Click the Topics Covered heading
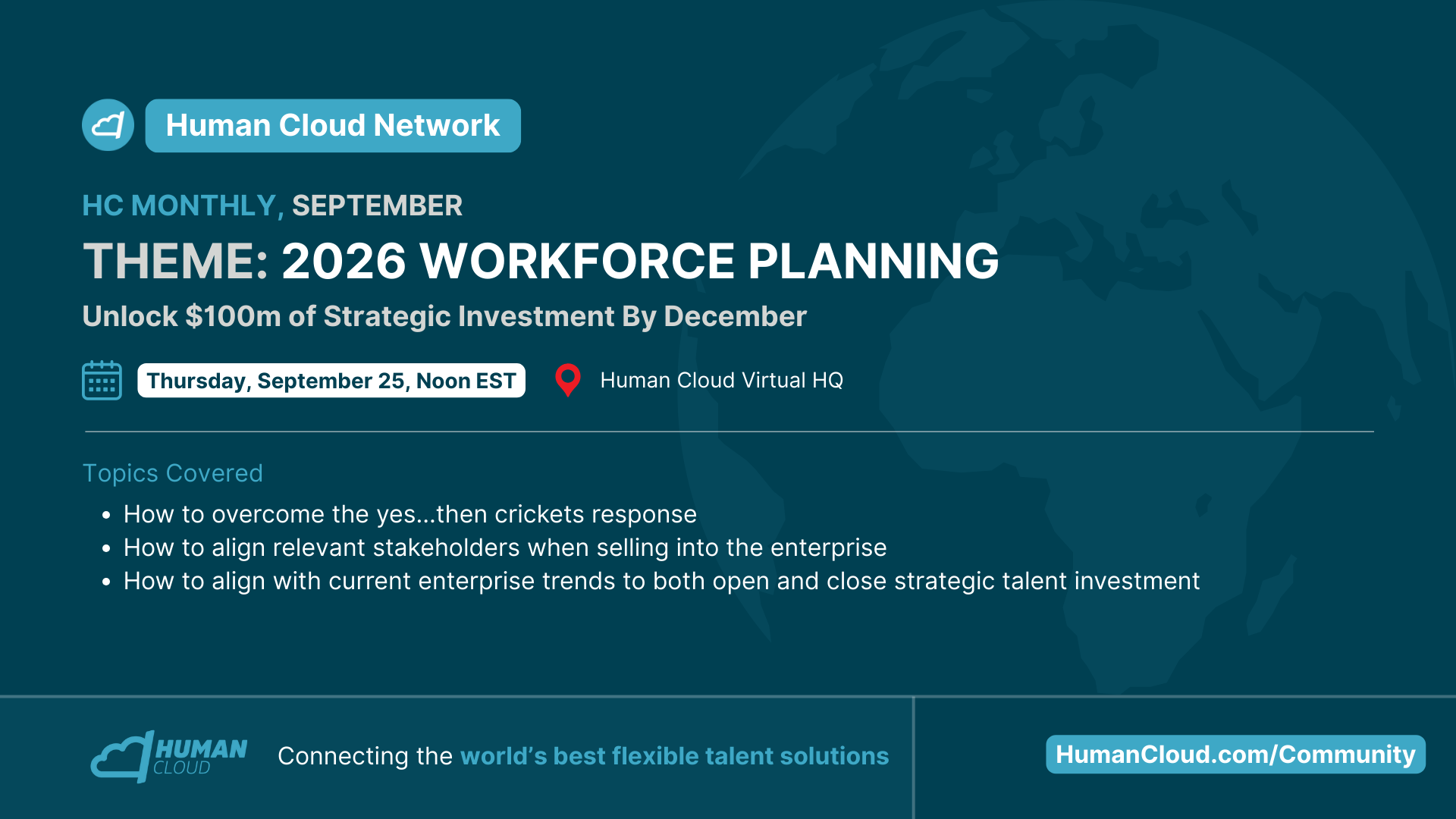This screenshot has width=1456, height=819. point(172,473)
